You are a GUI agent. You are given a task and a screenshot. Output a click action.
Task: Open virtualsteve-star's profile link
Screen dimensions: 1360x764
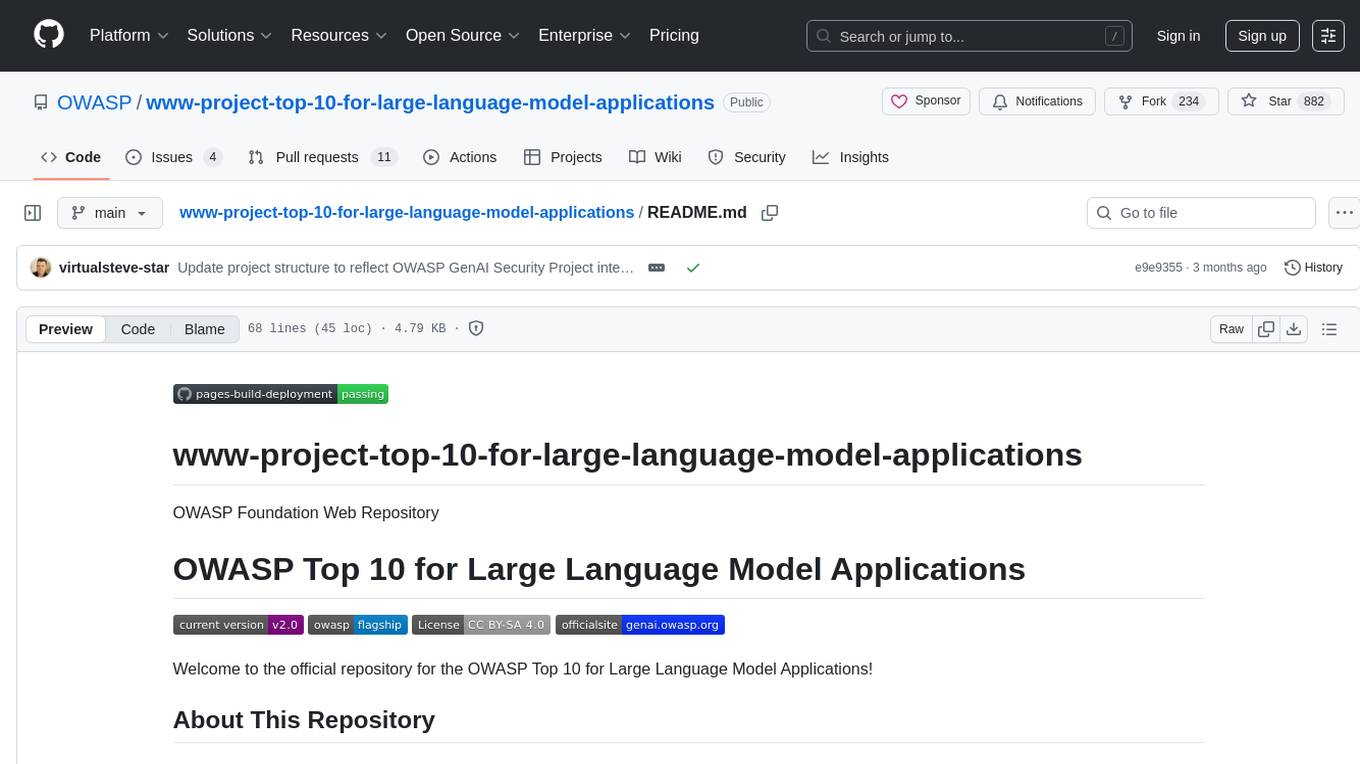[x=114, y=268]
